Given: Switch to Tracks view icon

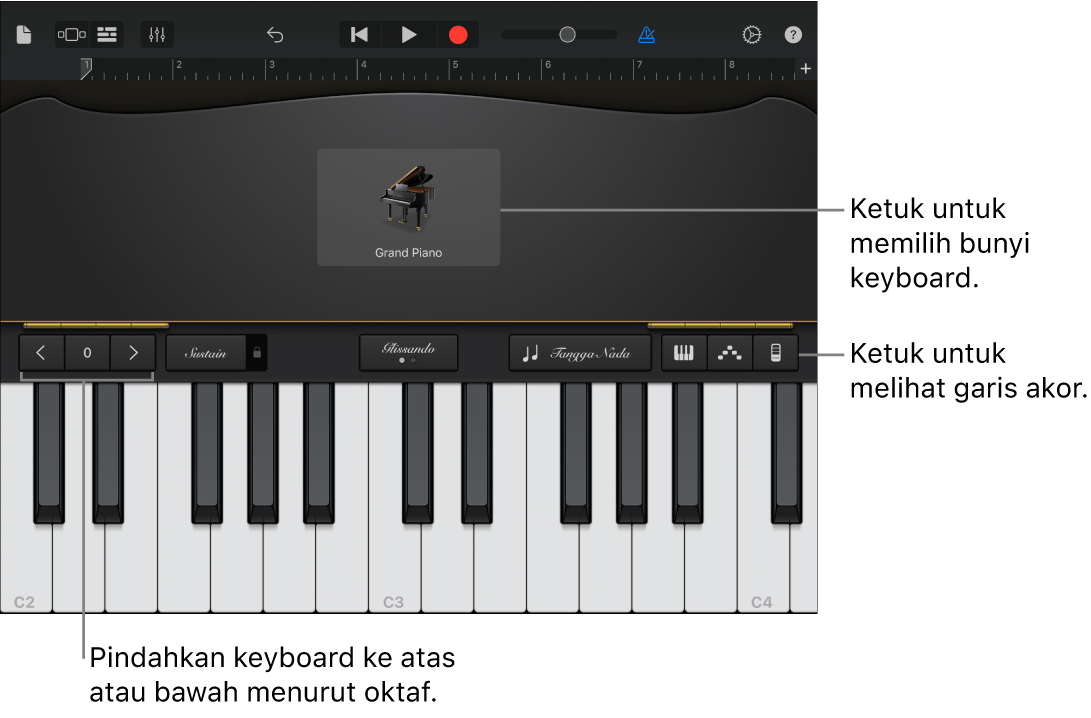Looking at the screenshot, I should (x=106, y=34).
